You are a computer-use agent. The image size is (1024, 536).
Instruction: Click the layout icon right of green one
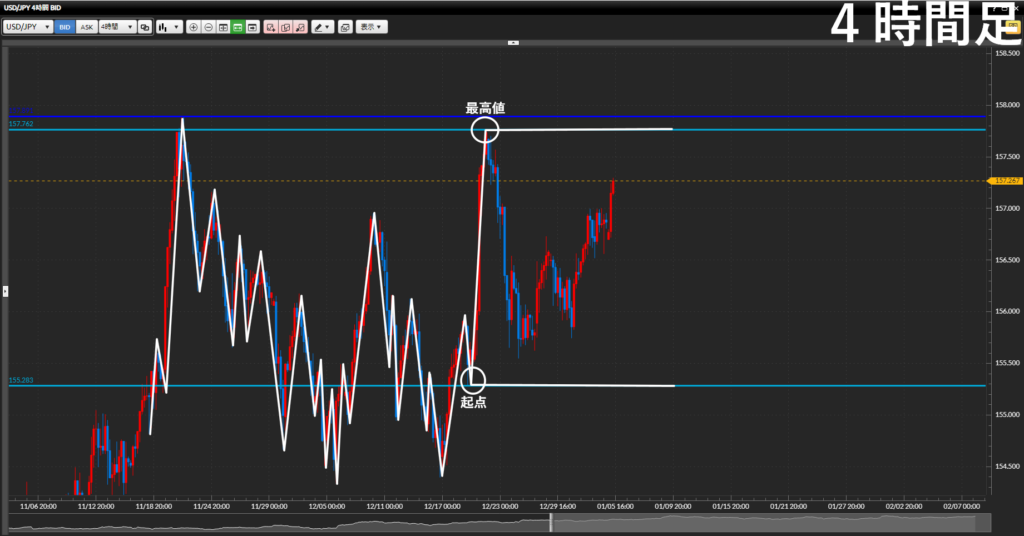click(x=253, y=27)
